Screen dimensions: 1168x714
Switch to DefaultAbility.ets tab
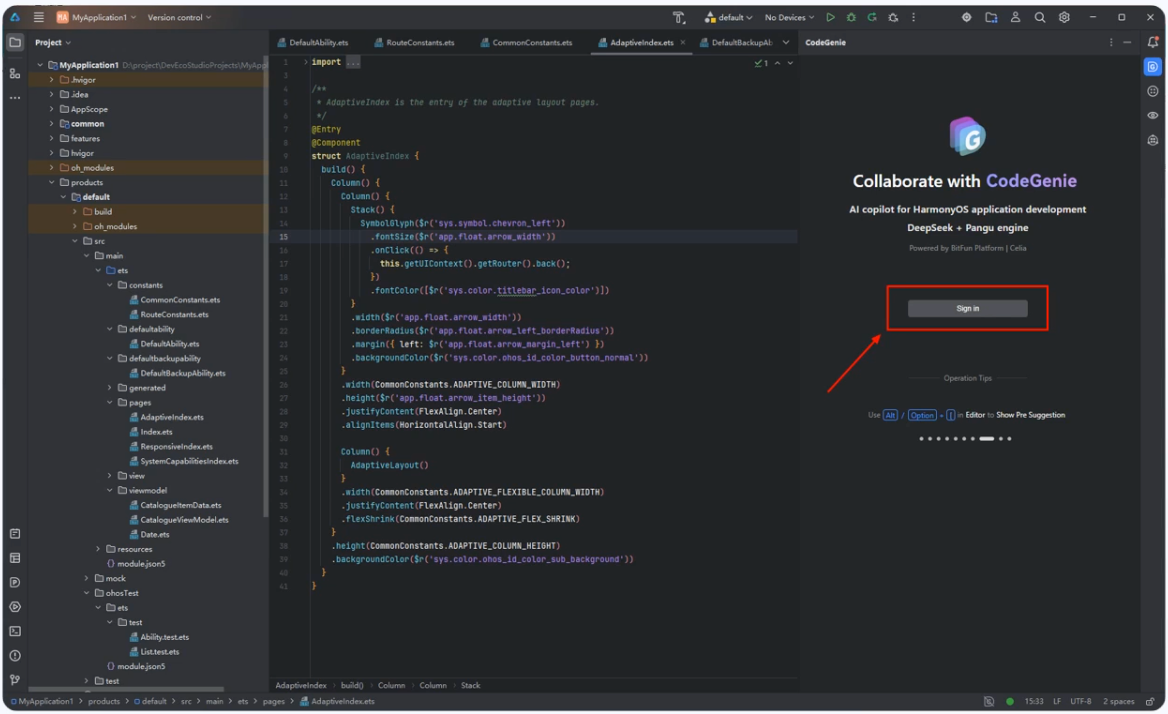click(x=313, y=42)
